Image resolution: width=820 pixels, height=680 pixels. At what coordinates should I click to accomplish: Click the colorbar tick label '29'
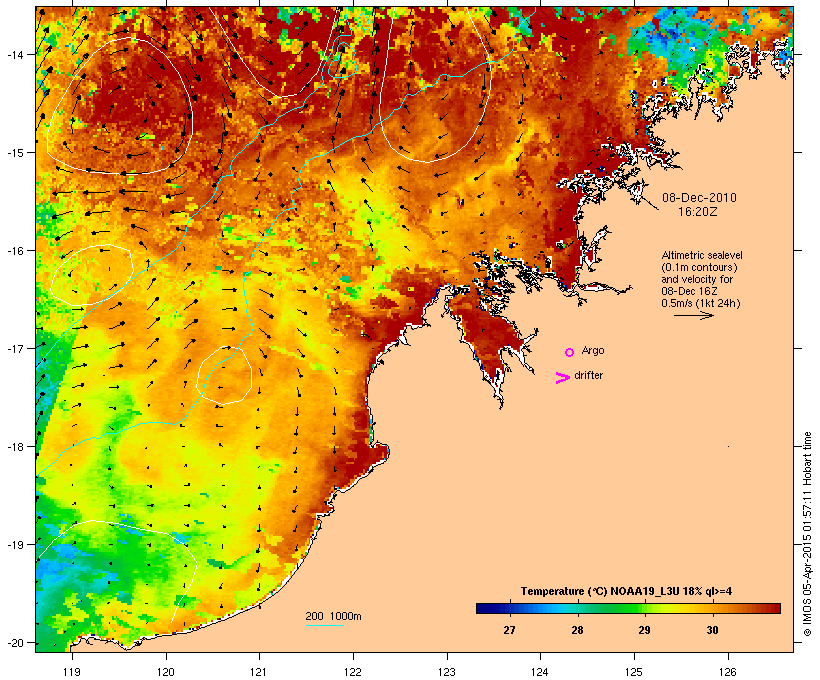(x=644, y=630)
